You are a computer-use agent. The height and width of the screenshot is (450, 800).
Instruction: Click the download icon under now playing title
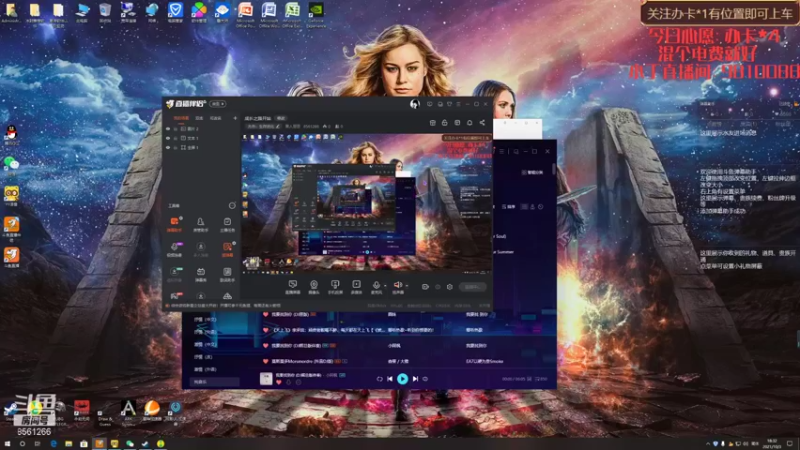[288, 382]
